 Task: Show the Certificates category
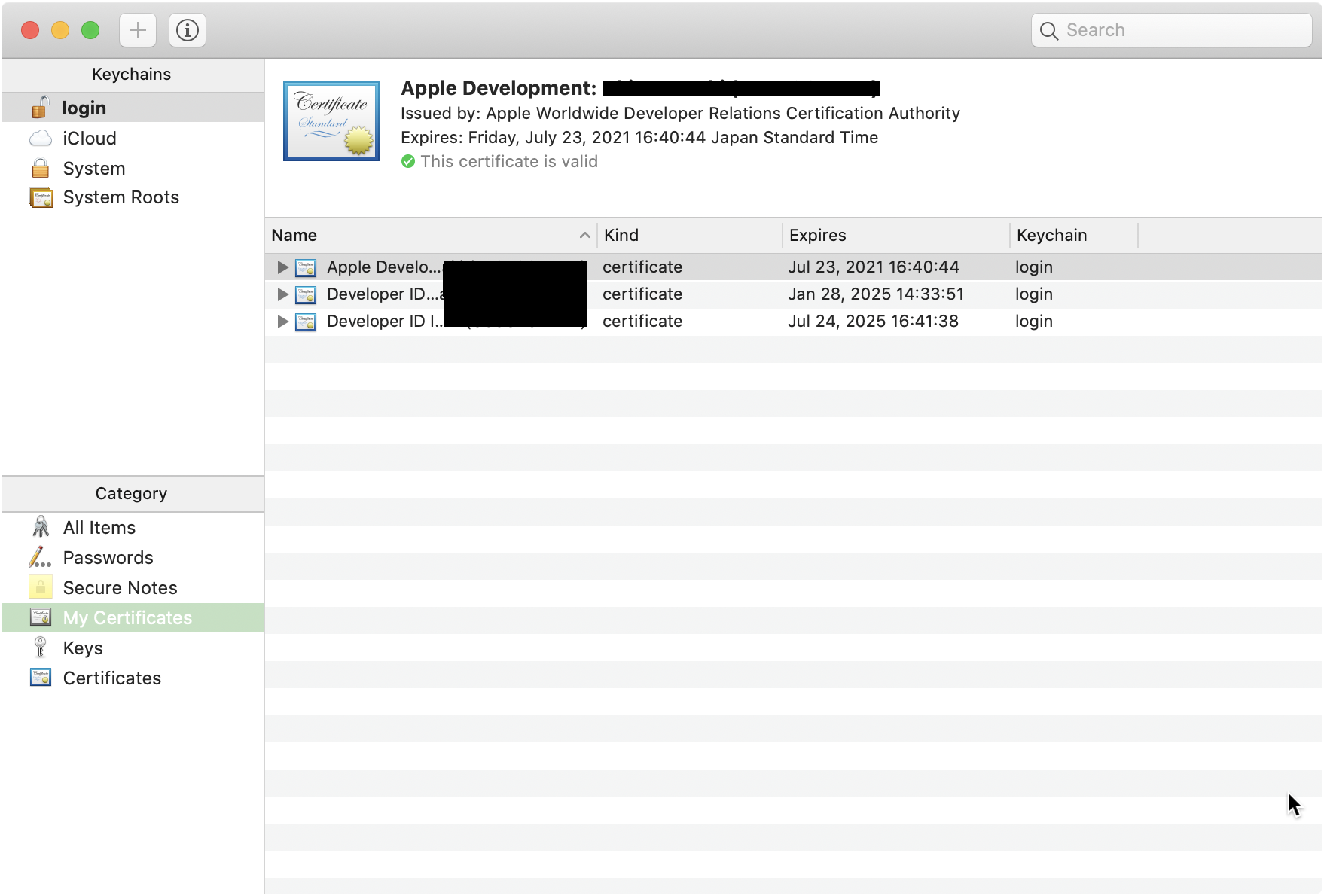pos(133,678)
